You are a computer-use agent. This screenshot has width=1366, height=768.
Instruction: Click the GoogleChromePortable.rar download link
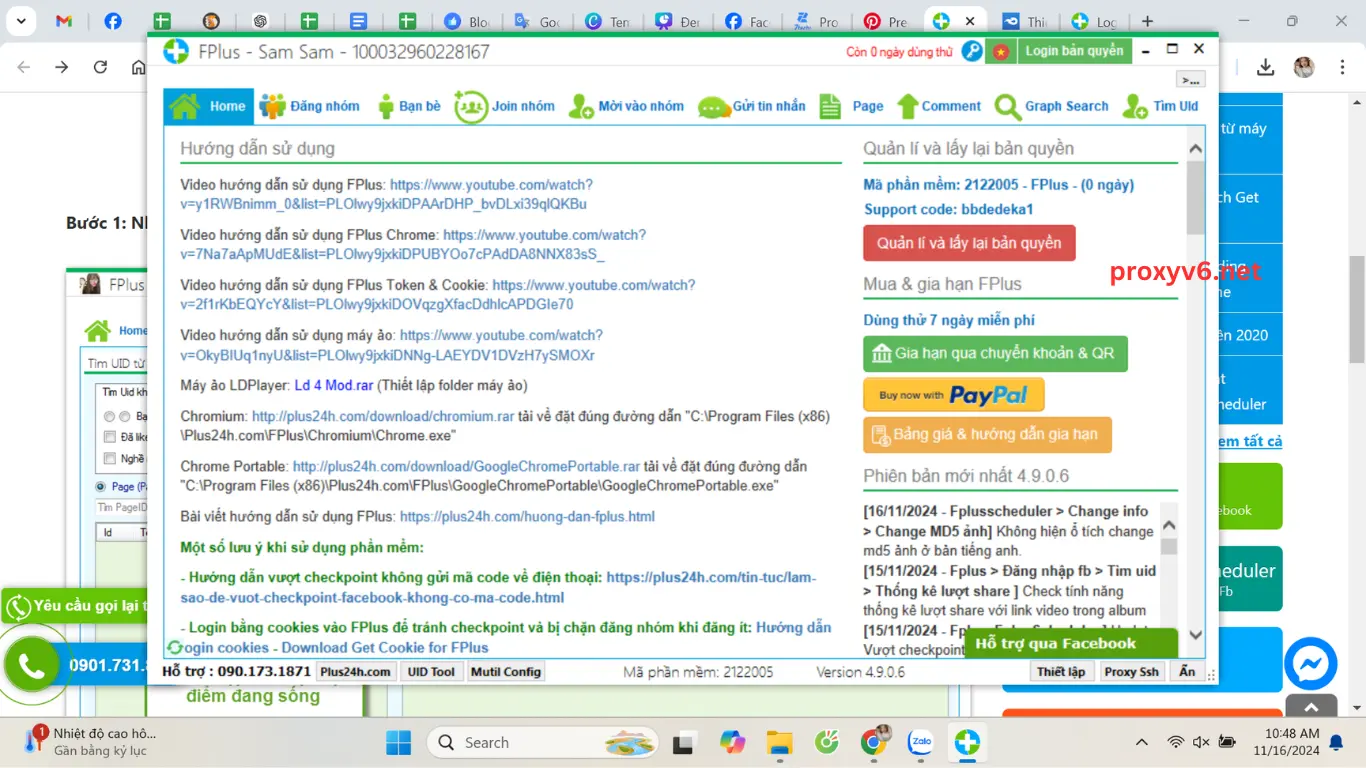[466, 466]
